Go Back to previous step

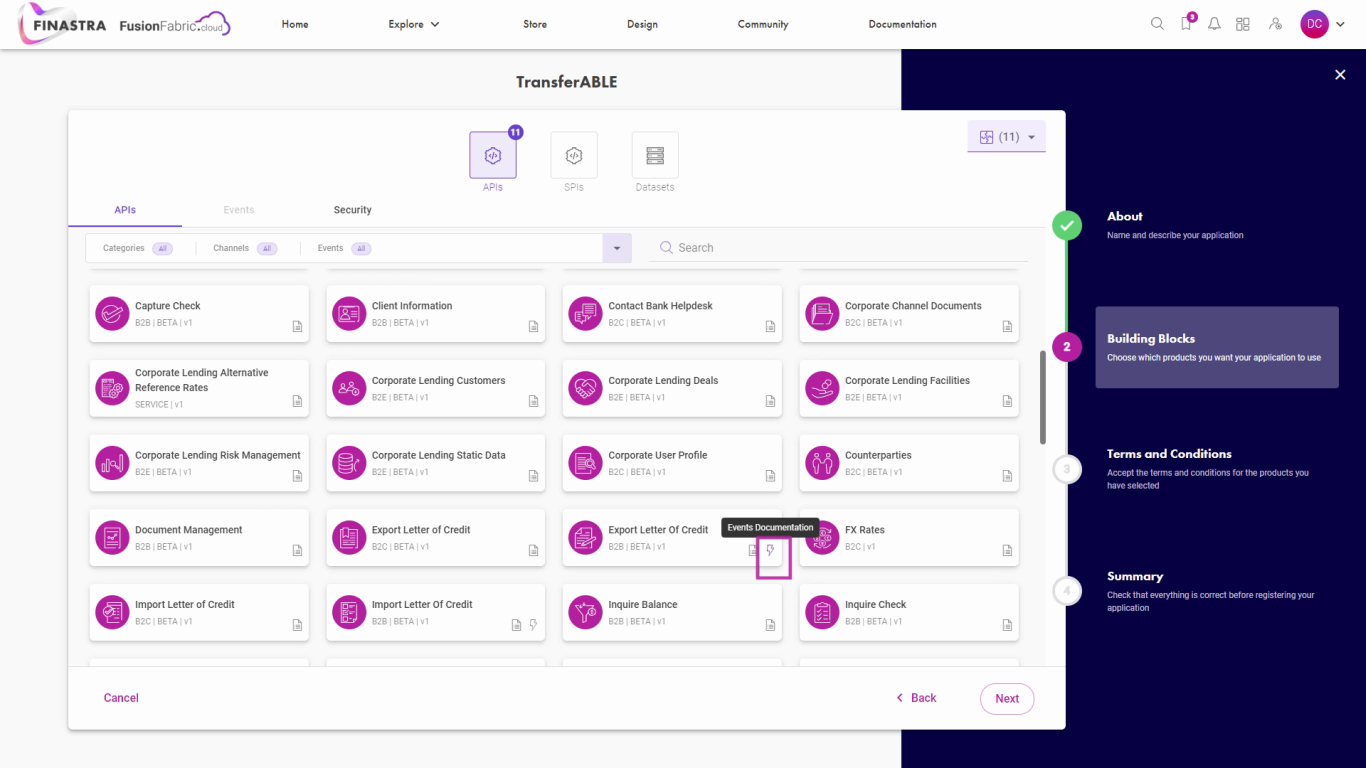[917, 698]
